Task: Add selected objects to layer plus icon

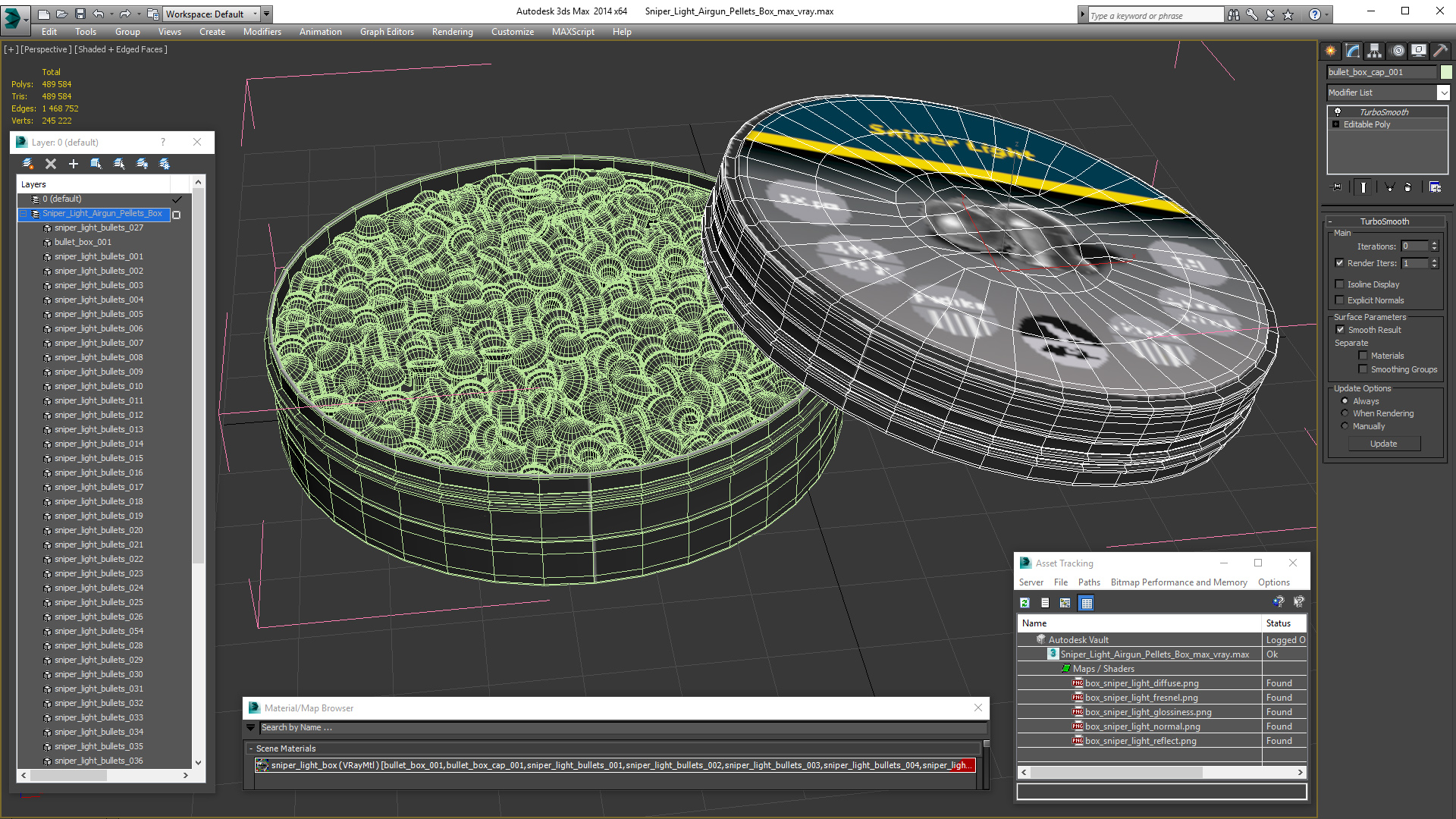Action: (x=74, y=164)
